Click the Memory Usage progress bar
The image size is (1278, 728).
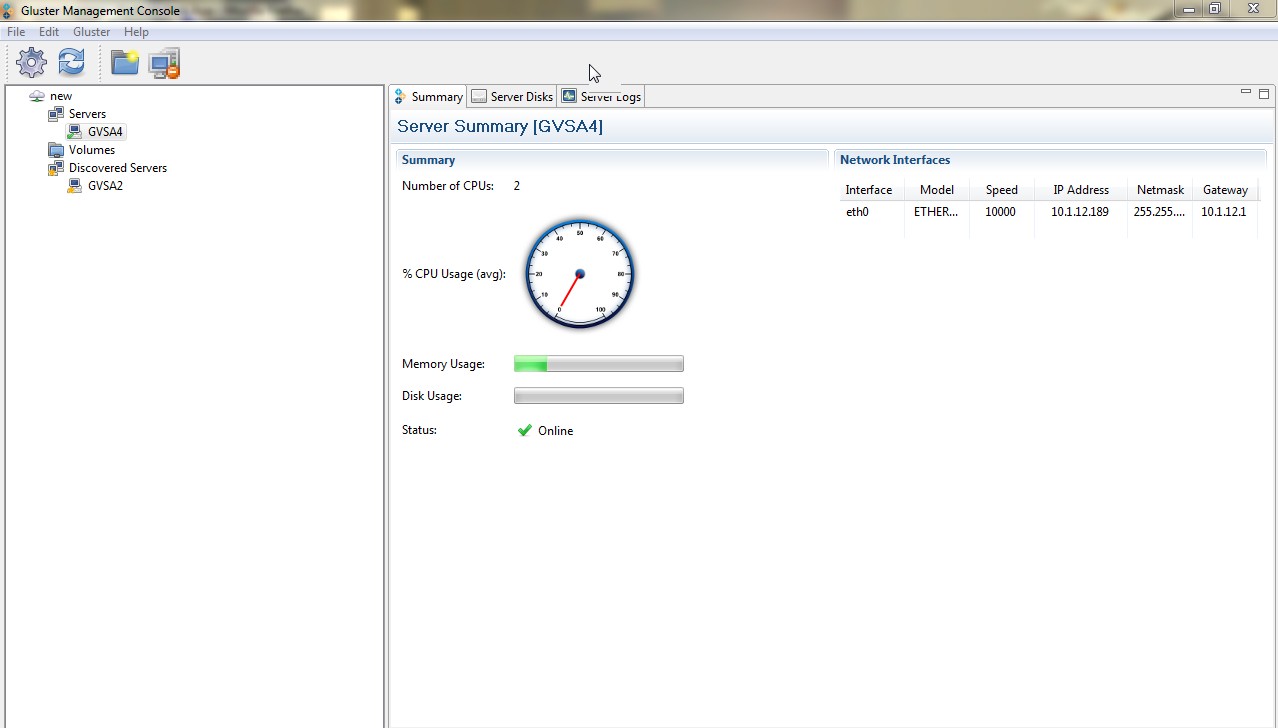click(x=598, y=364)
